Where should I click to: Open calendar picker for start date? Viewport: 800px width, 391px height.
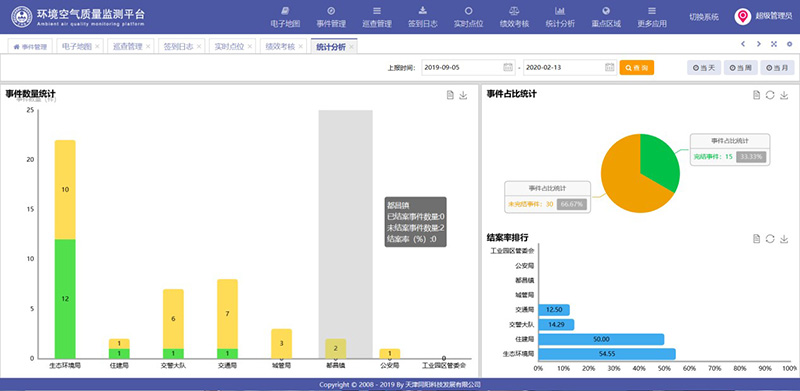508,67
